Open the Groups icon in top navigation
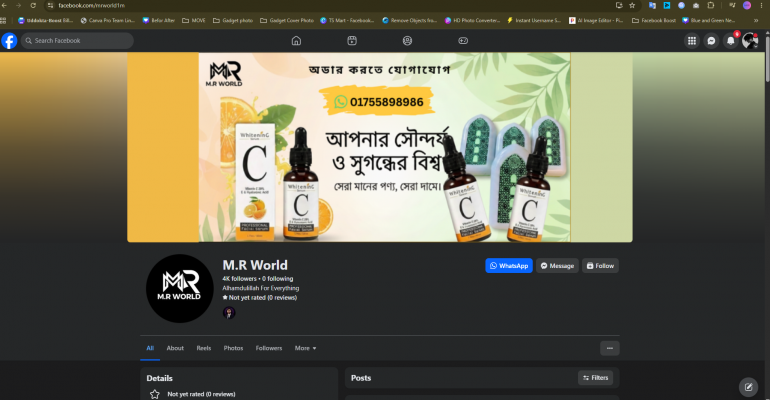This screenshot has width=770, height=400. (407, 41)
